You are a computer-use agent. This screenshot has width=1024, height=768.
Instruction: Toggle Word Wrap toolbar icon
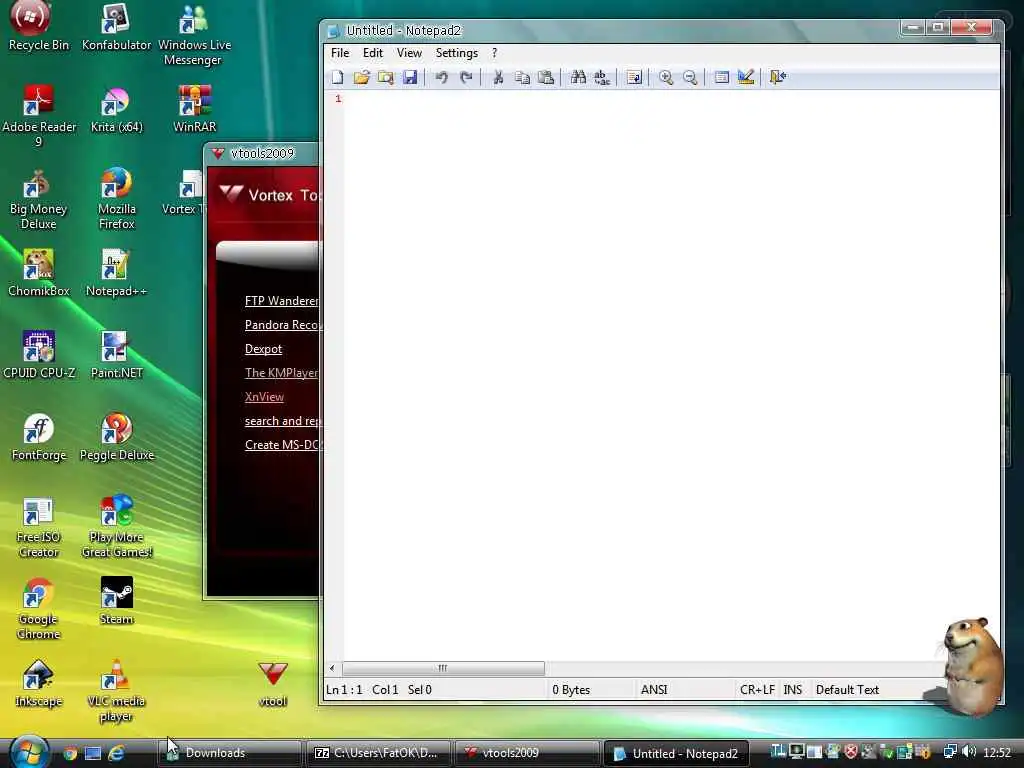point(633,77)
